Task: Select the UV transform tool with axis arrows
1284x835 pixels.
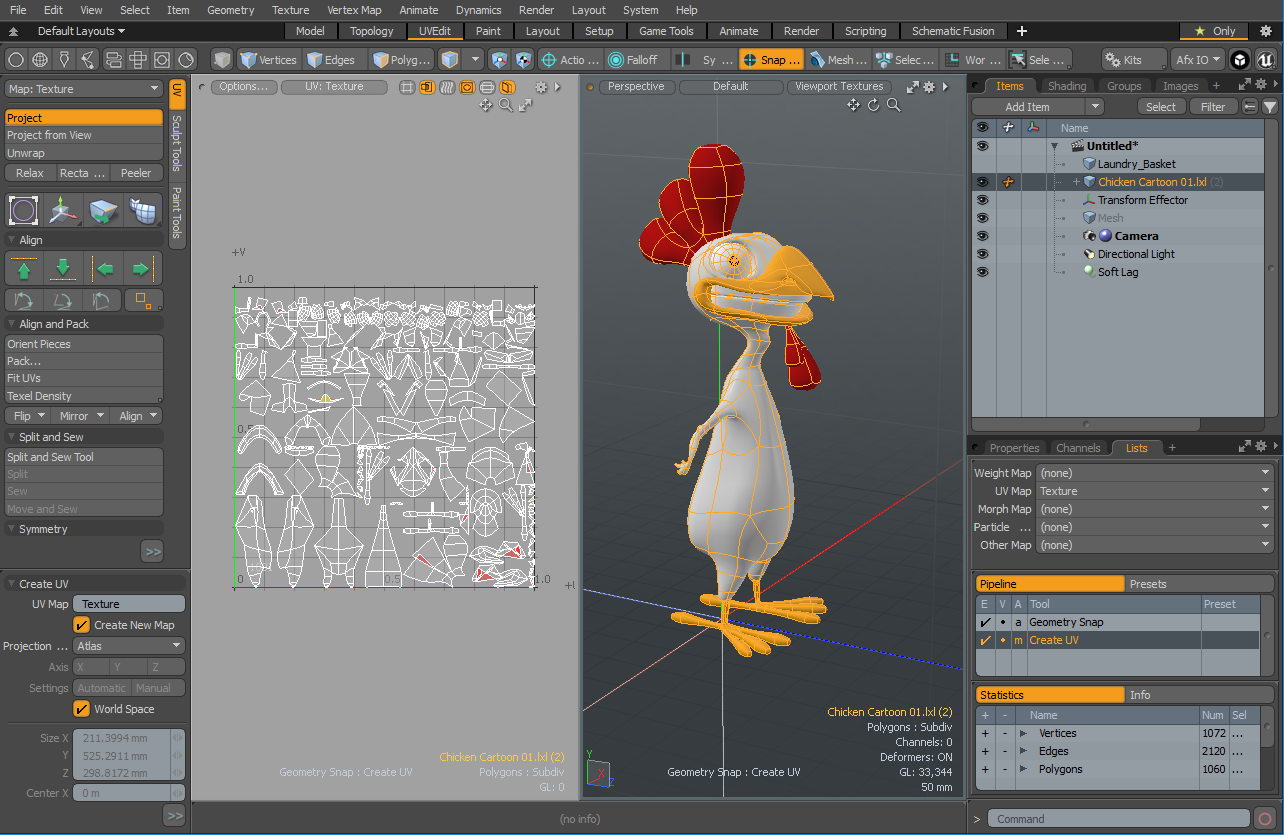Action: pyautogui.click(x=63, y=211)
